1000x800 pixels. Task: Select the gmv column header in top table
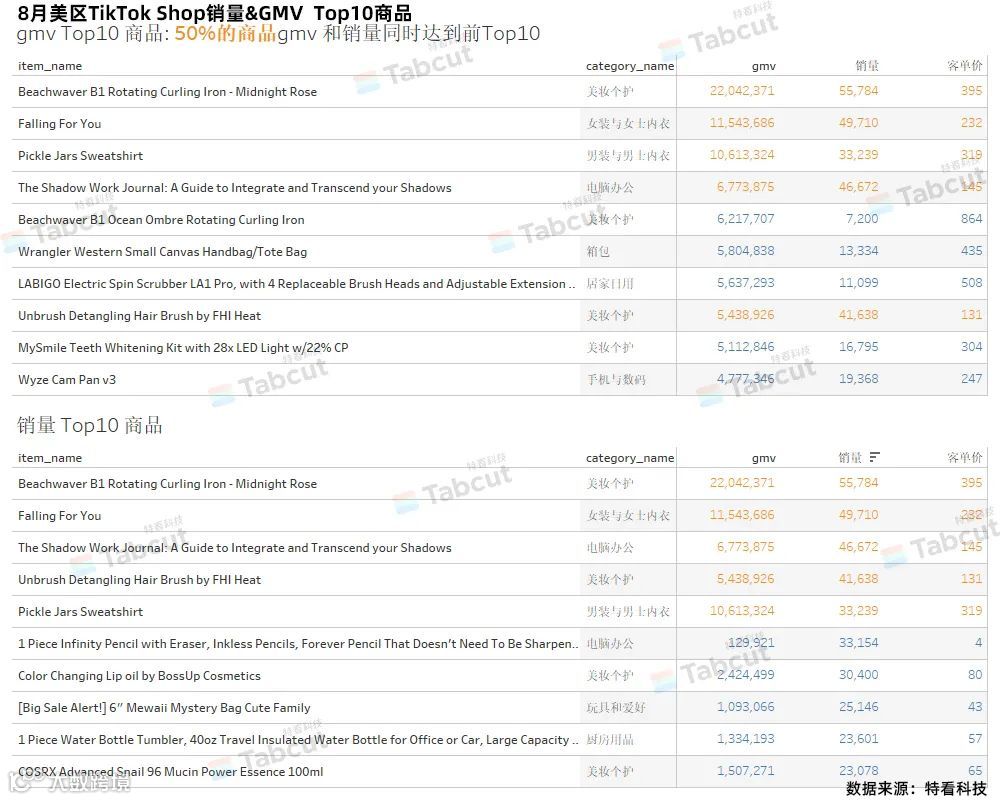(763, 65)
